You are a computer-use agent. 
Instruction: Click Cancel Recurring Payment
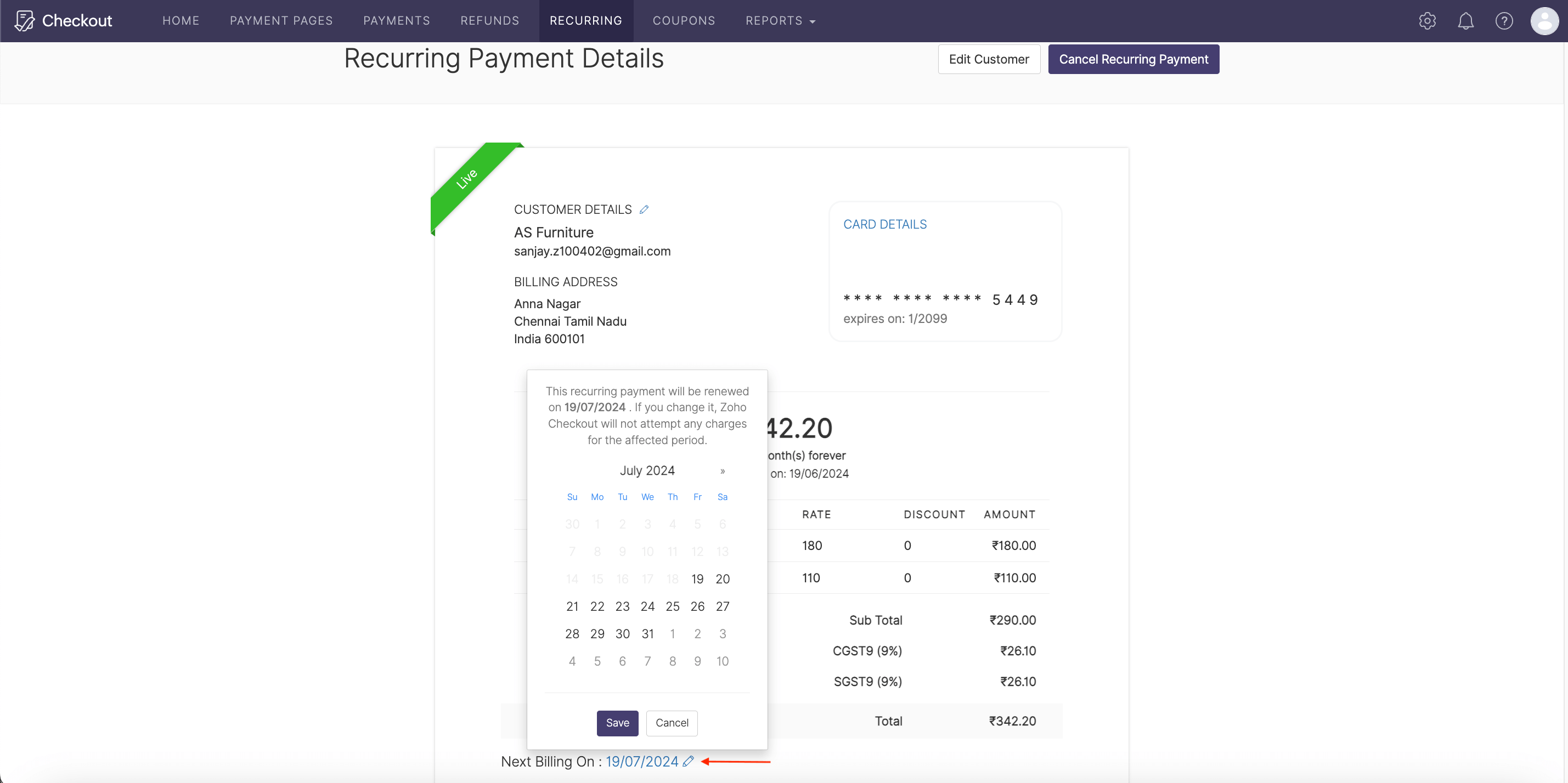pyautogui.click(x=1133, y=59)
